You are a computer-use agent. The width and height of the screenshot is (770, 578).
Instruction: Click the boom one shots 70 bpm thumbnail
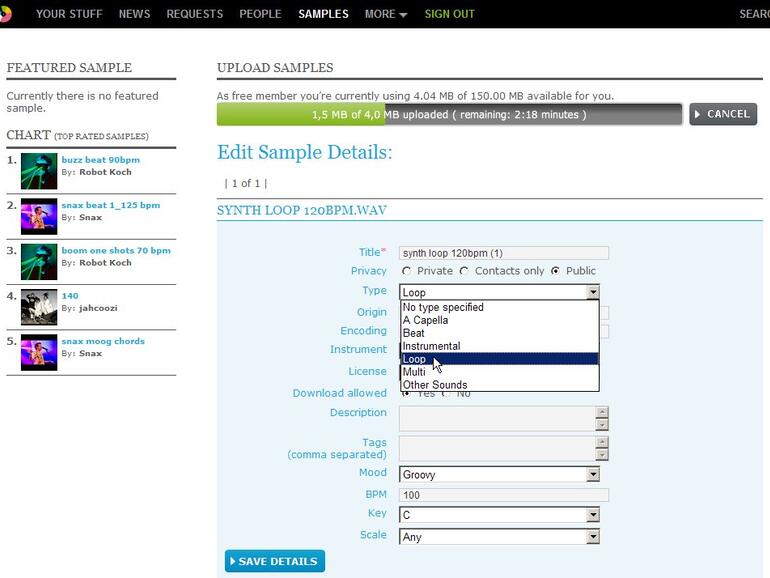coord(39,262)
